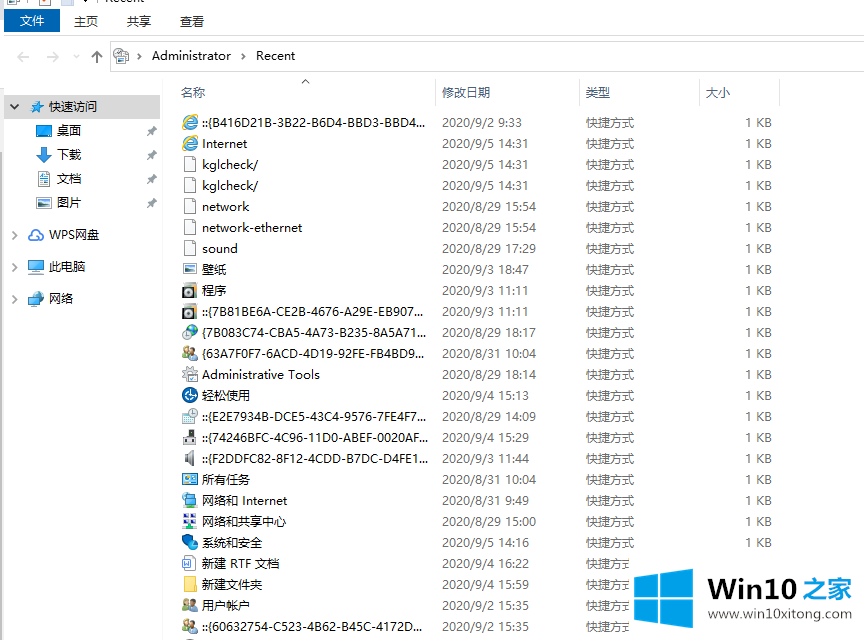864x640 pixels.
Task: Open 下载 in the sidebar
Action: [x=69, y=154]
